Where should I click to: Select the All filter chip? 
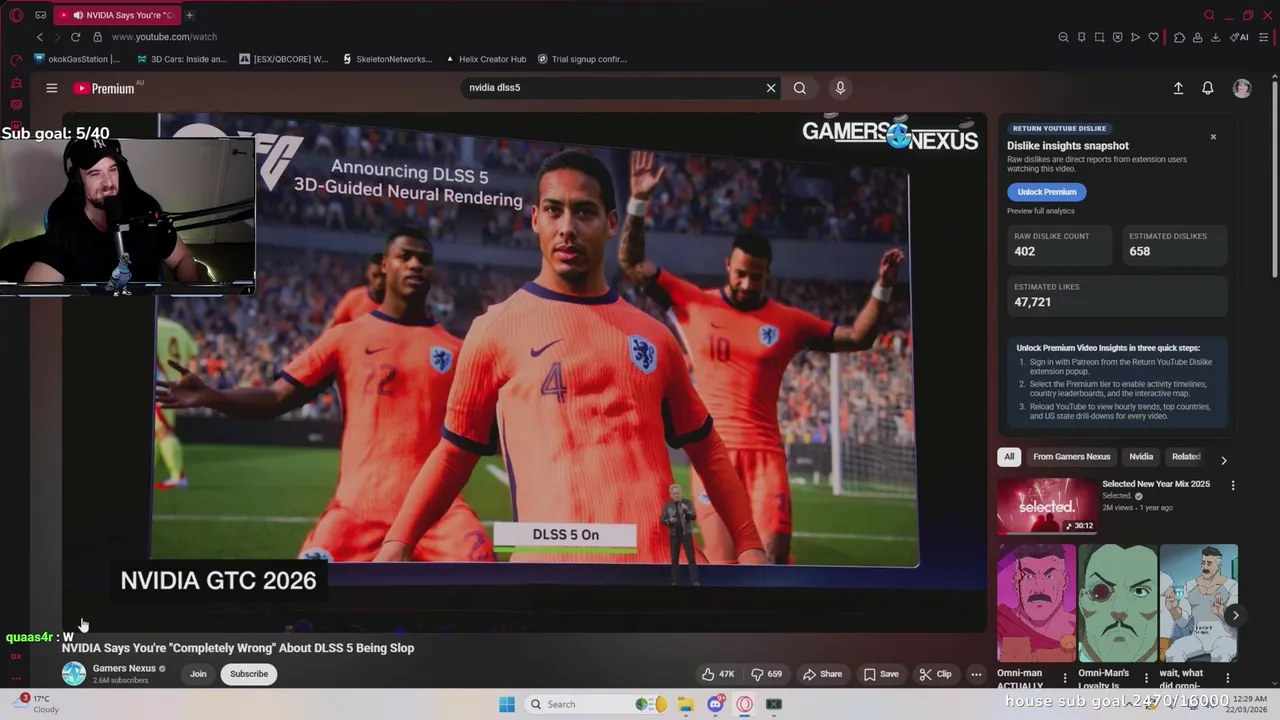click(x=1009, y=457)
